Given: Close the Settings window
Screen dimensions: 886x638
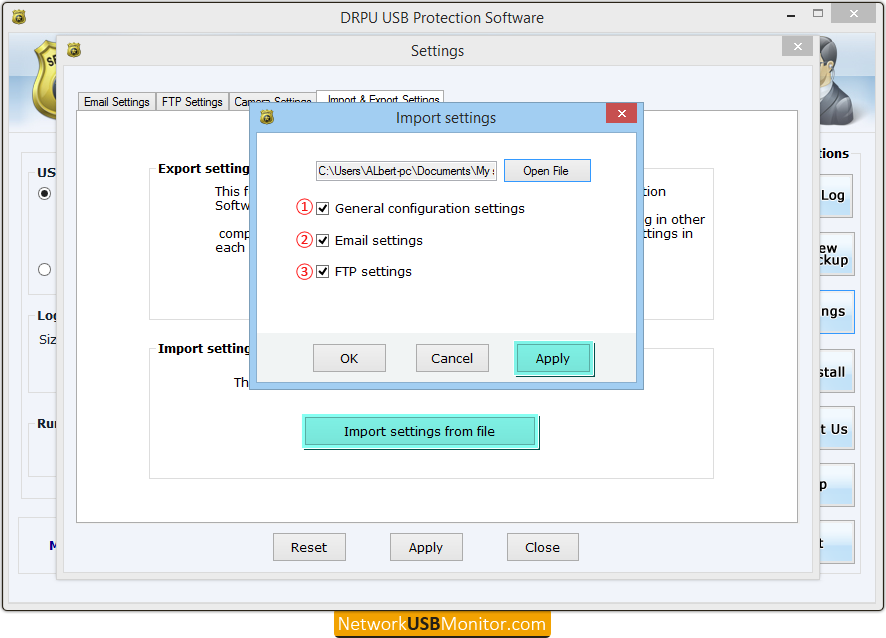Looking at the screenshot, I should tap(797, 46).
